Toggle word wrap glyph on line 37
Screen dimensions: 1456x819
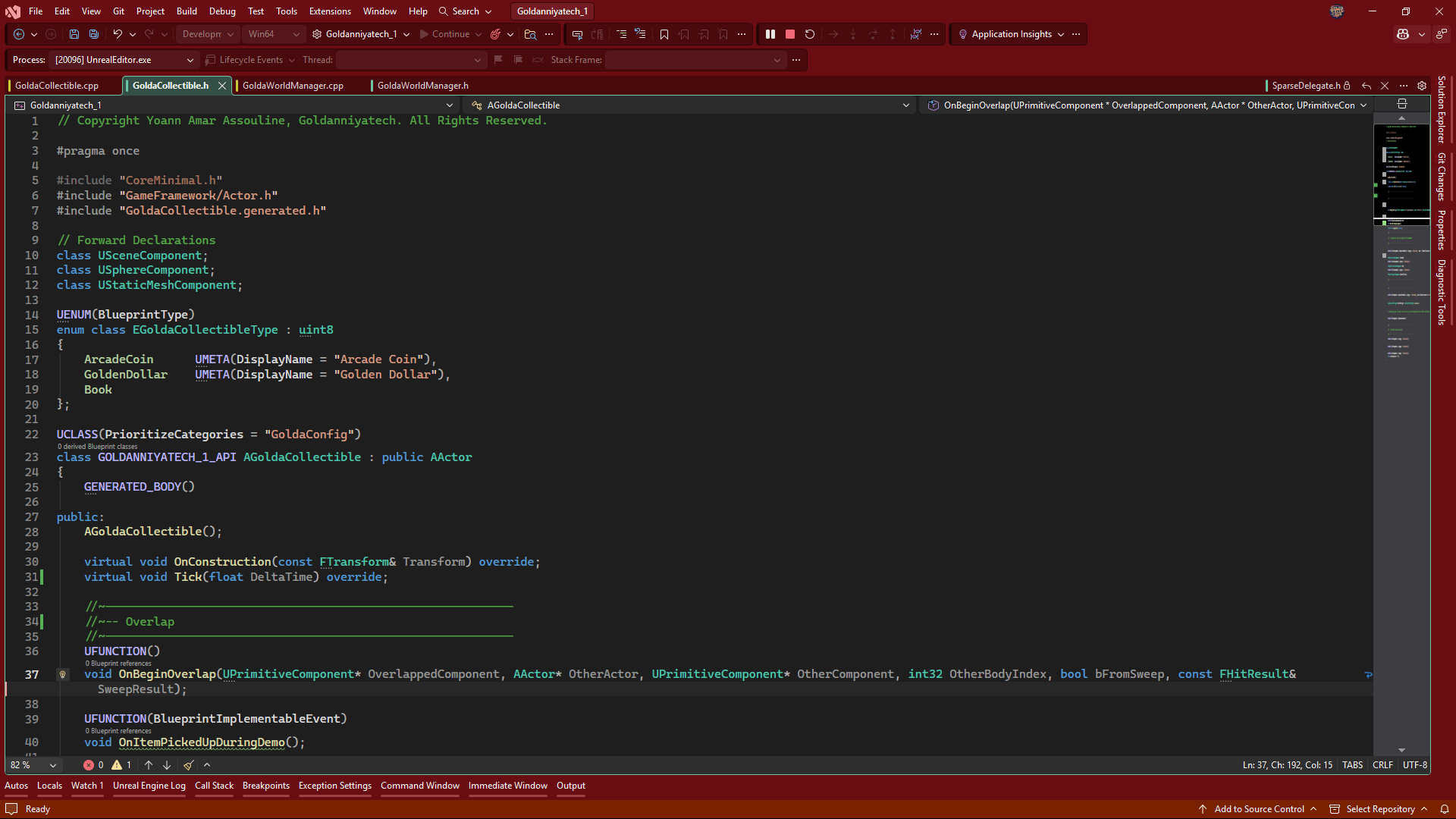coord(1368,674)
